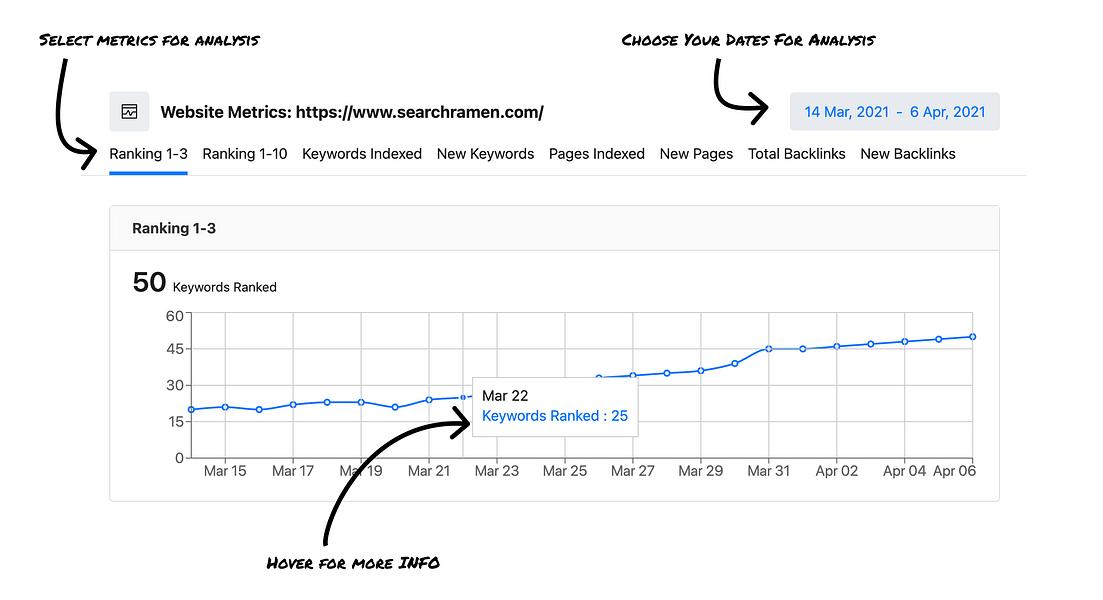The image size is (1103, 600).
Task: Show the Total Backlinks tab
Action: 796,154
